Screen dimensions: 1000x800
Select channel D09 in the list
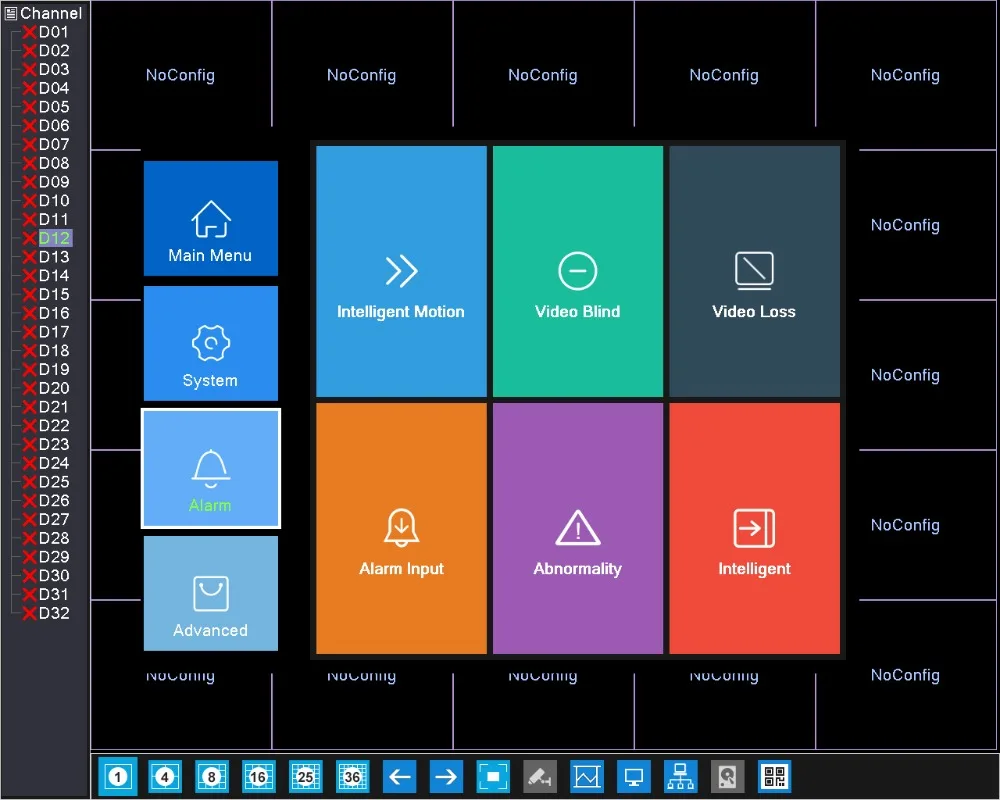[x=54, y=182]
